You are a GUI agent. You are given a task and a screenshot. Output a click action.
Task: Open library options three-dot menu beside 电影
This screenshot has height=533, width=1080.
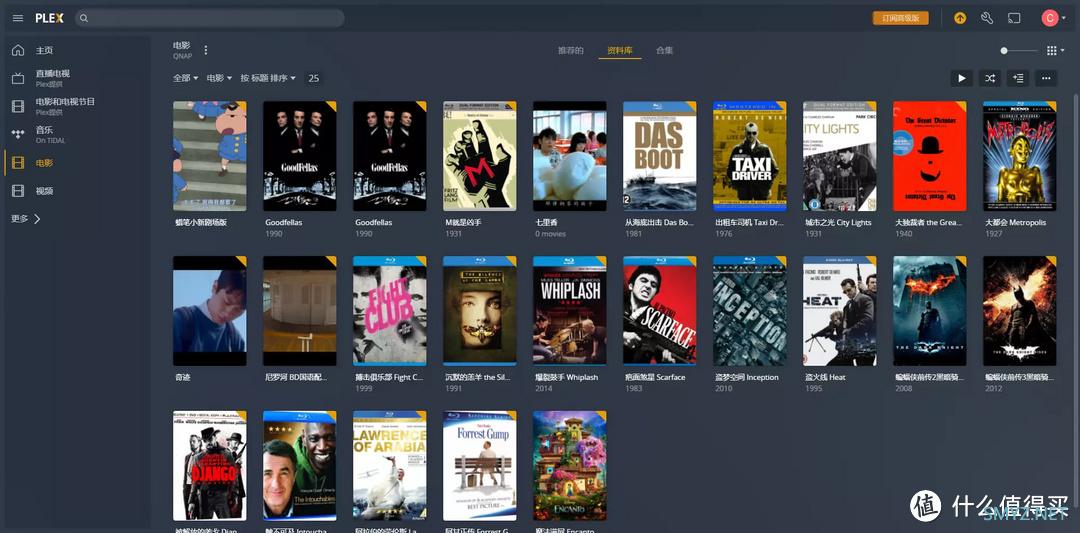[205, 50]
